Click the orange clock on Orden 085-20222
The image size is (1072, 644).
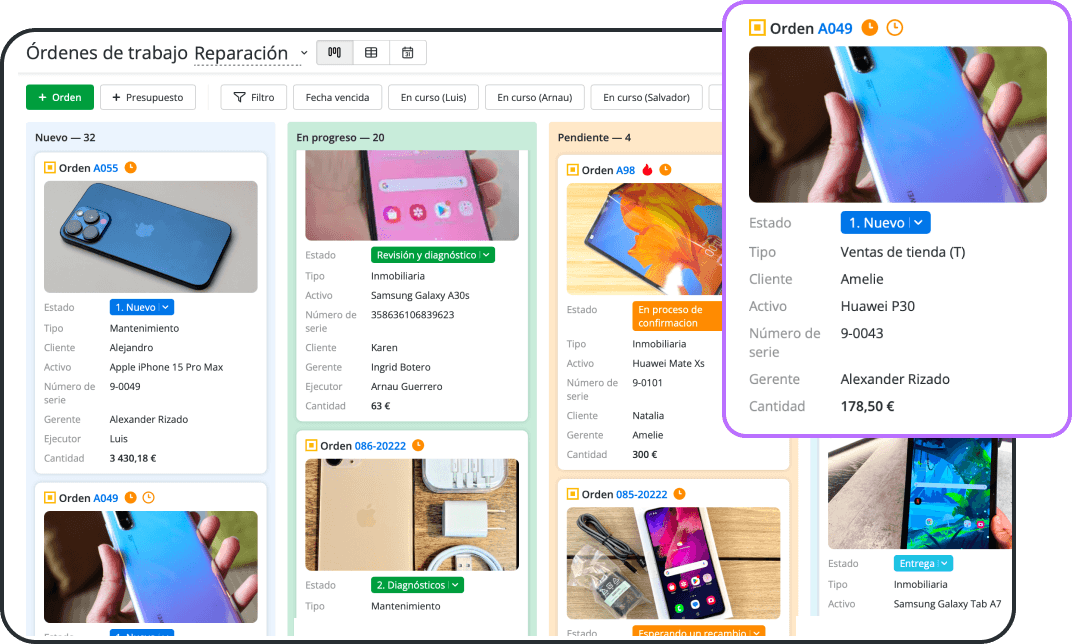coord(680,494)
